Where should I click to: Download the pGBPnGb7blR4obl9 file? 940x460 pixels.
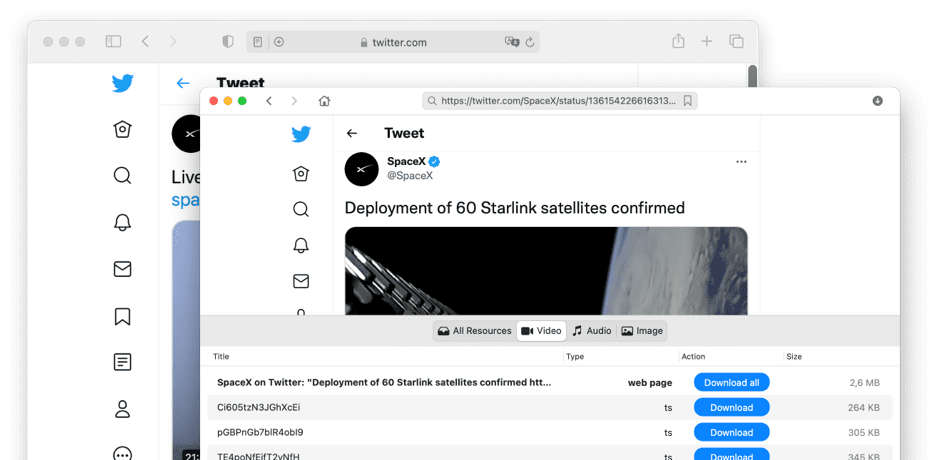click(731, 432)
